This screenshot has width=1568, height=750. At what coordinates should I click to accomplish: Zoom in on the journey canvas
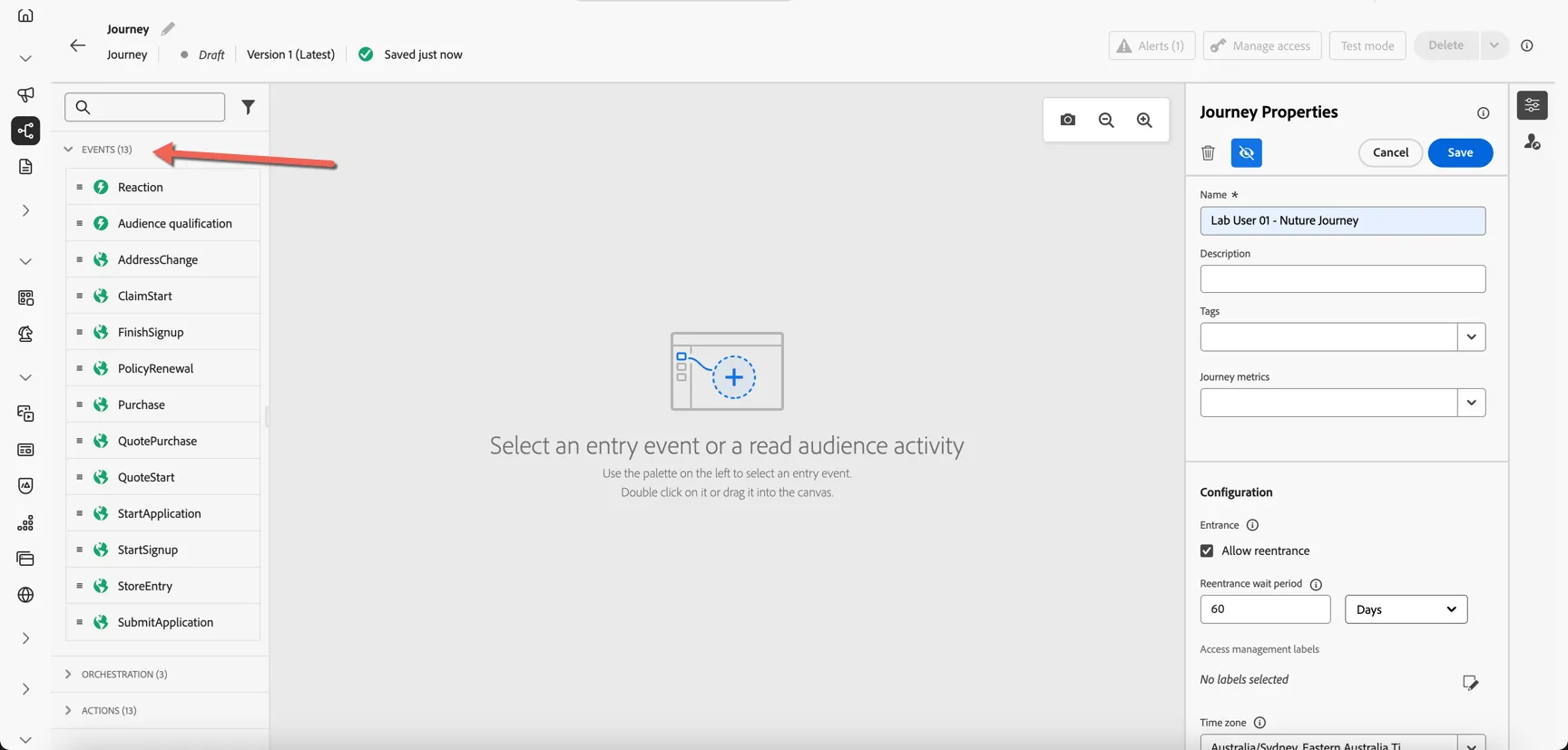click(1144, 120)
